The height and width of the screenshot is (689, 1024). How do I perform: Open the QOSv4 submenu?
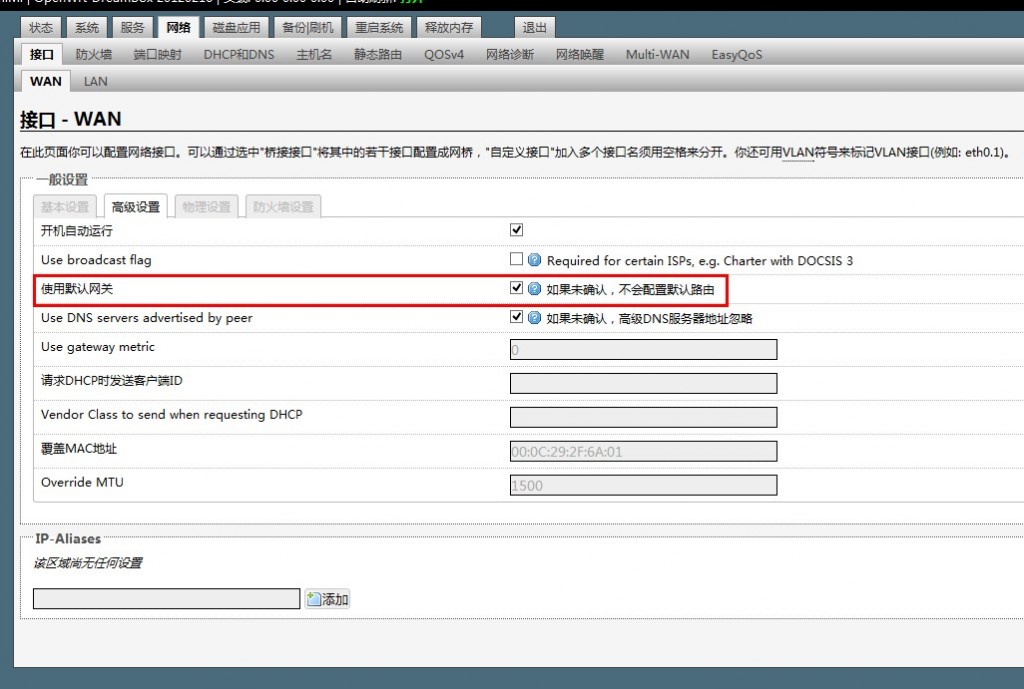pos(444,55)
